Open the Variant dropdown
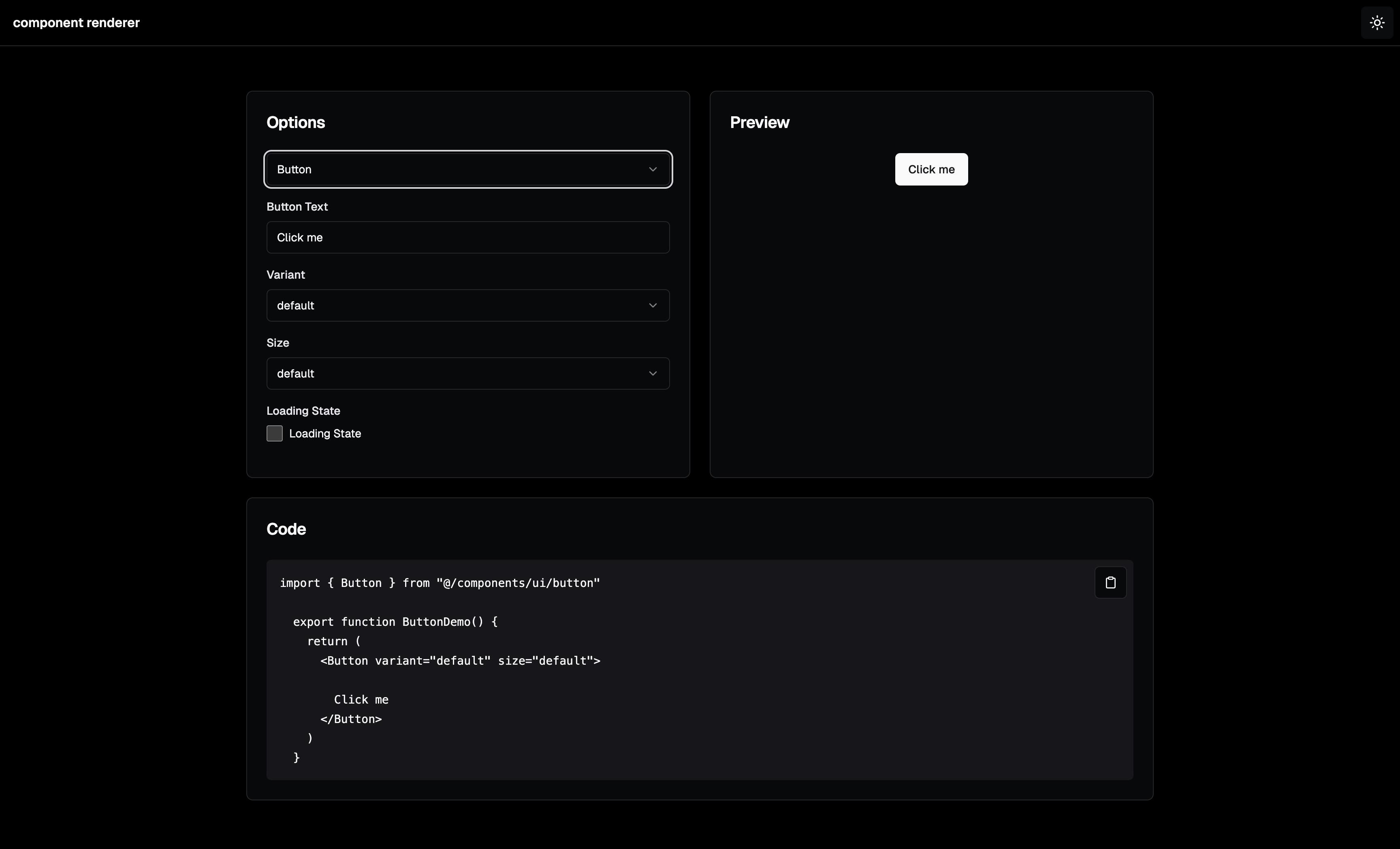The width and height of the screenshot is (1400, 849). pyautogui.click(x=468, y=305)
